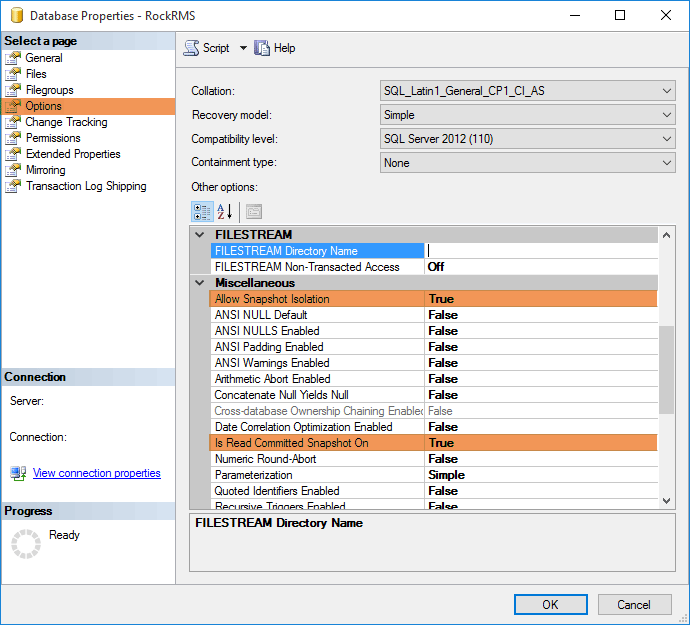Select the ANSI Warnings Enabled row
The image size is (690, 625).
[434, 363]
